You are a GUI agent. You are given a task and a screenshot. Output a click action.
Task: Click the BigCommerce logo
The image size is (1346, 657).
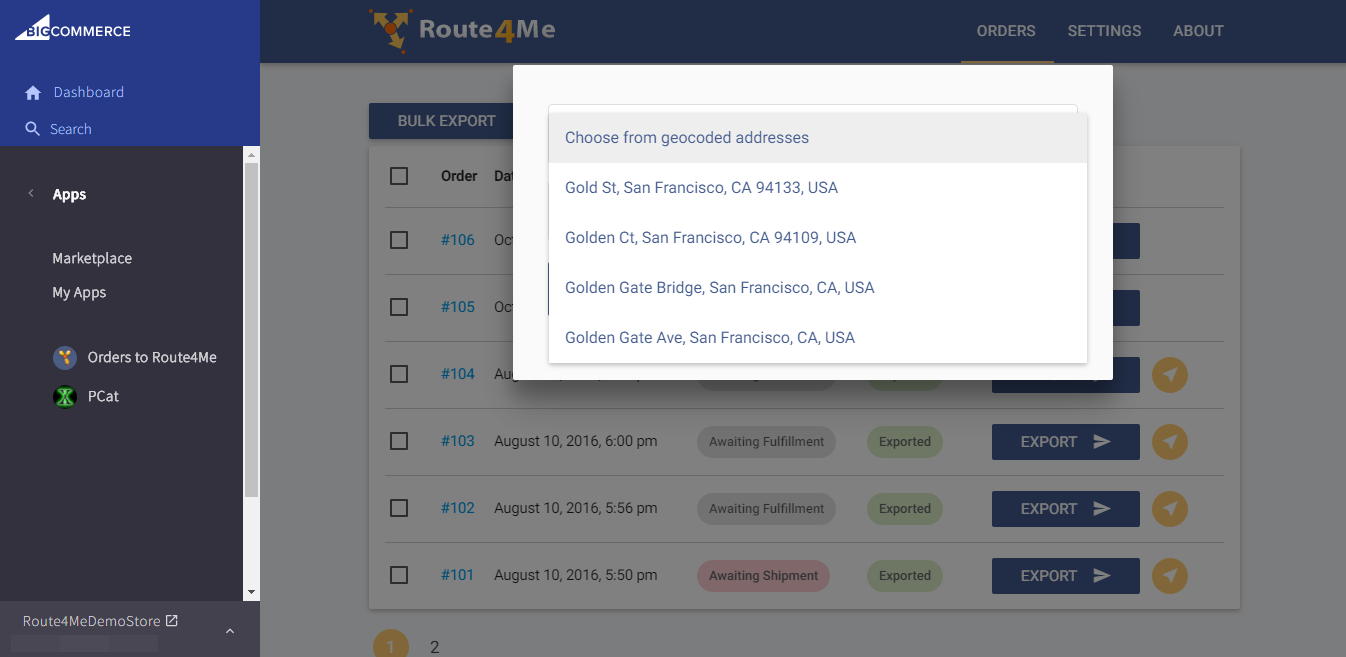pyautogui.click(x=73, y=30)
